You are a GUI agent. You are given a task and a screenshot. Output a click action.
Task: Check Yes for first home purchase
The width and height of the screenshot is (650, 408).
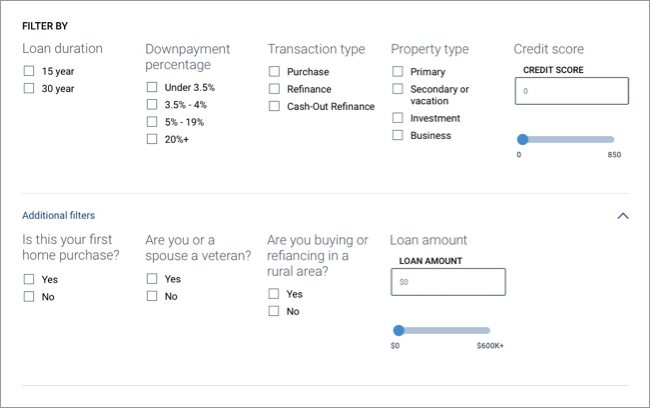pos(29,280)
